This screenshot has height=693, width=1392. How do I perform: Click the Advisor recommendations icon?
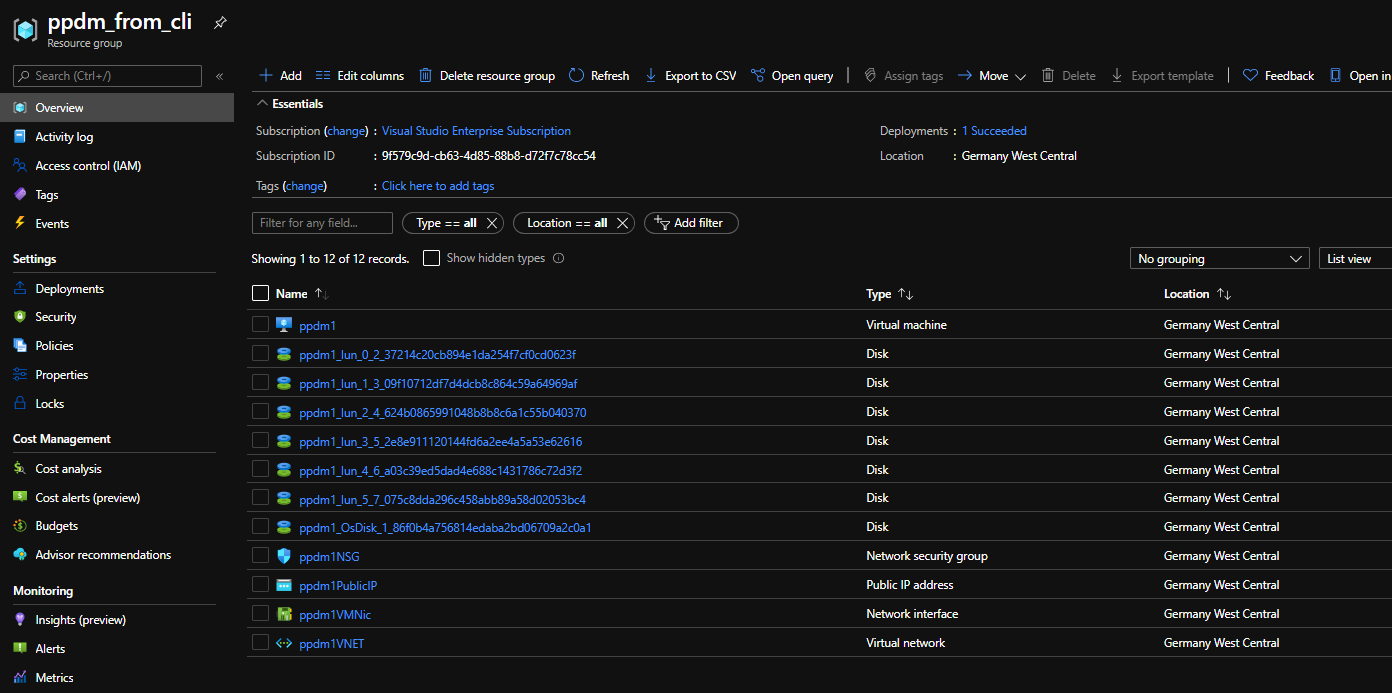click(20, 555)
